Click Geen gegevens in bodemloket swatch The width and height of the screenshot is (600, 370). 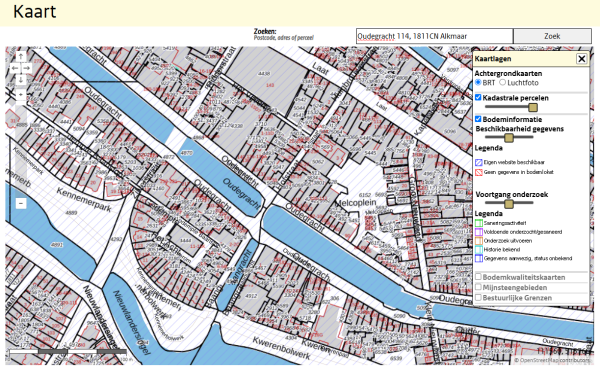[x=479, y=172]
